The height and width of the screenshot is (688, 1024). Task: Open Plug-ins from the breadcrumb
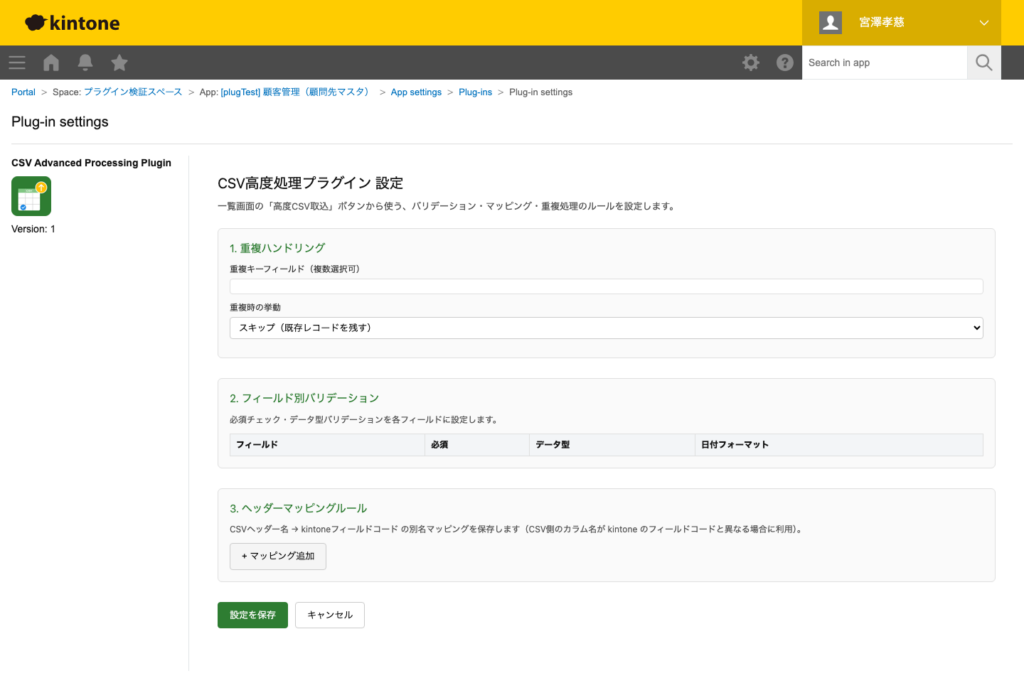pos(475,91)
